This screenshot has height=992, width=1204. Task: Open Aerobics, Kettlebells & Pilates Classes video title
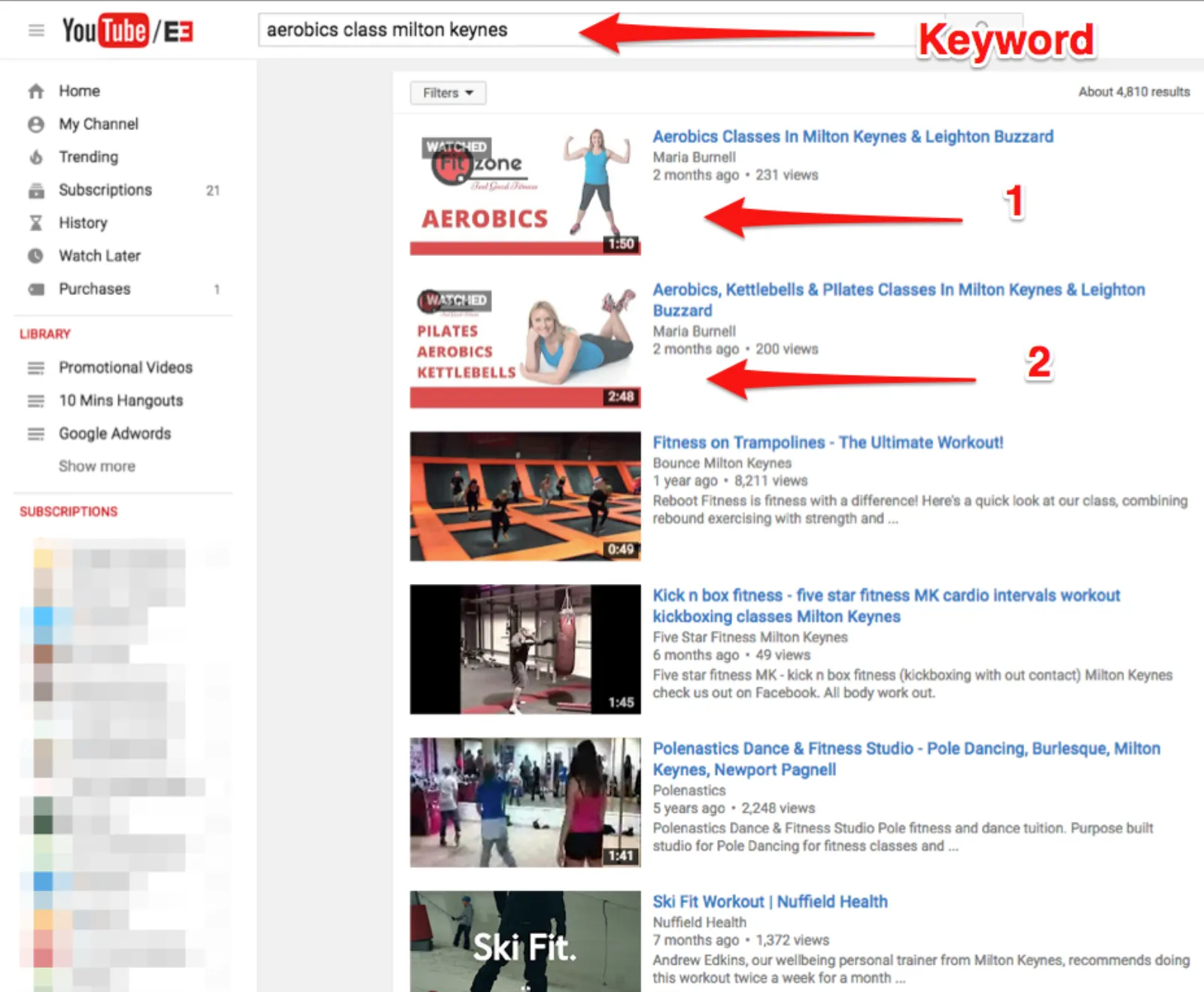[898, 300]
